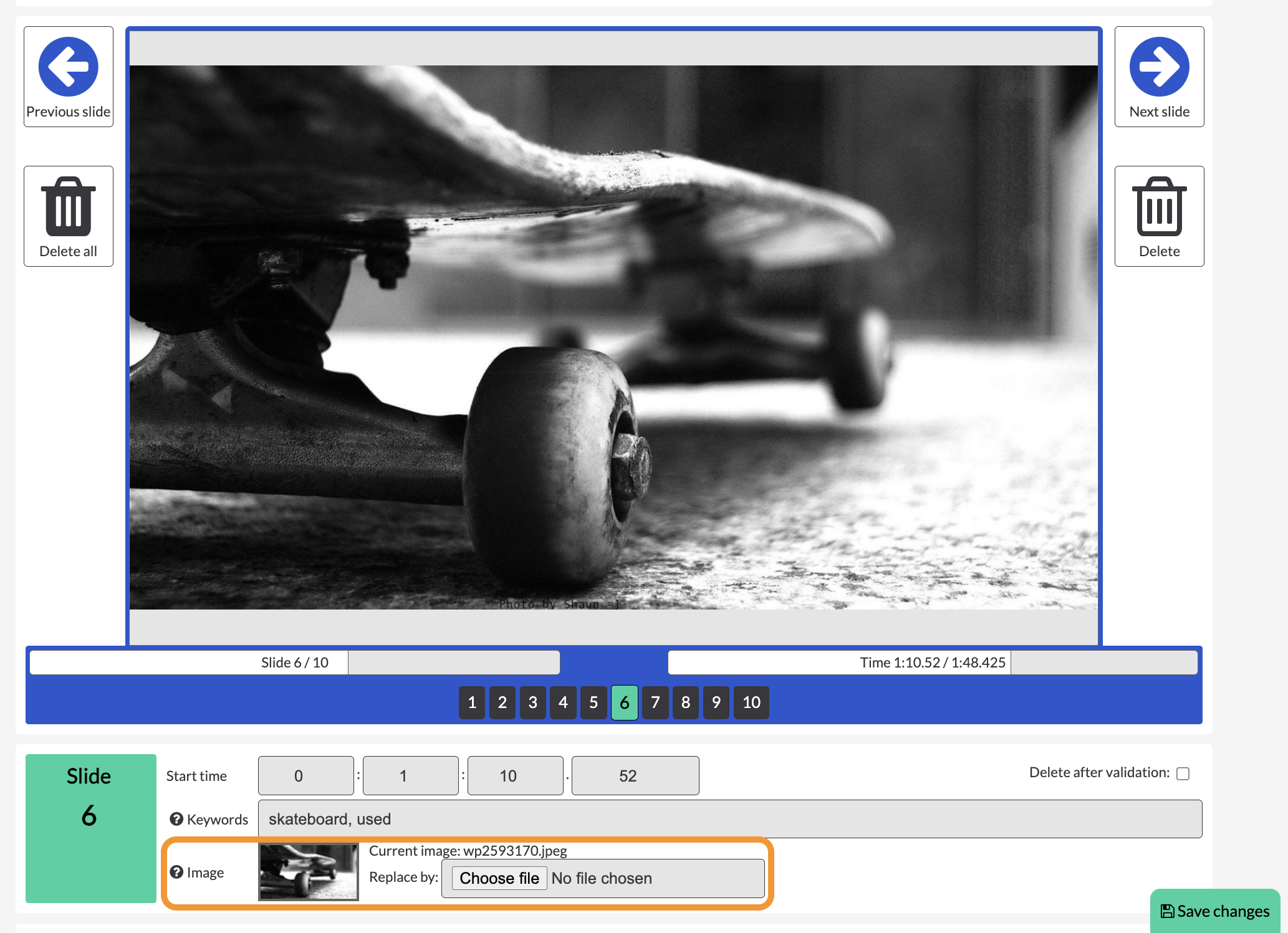Select the highlighted slide 6 button
This screenshot has height=933, width=1288.
pos(625,702)
